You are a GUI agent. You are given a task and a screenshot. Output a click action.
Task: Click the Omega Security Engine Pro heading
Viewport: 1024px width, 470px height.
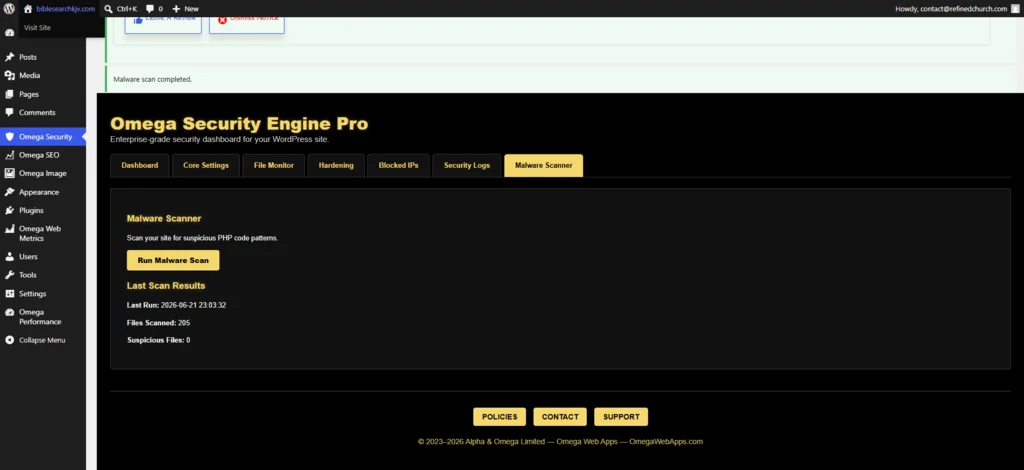(239, 123)
